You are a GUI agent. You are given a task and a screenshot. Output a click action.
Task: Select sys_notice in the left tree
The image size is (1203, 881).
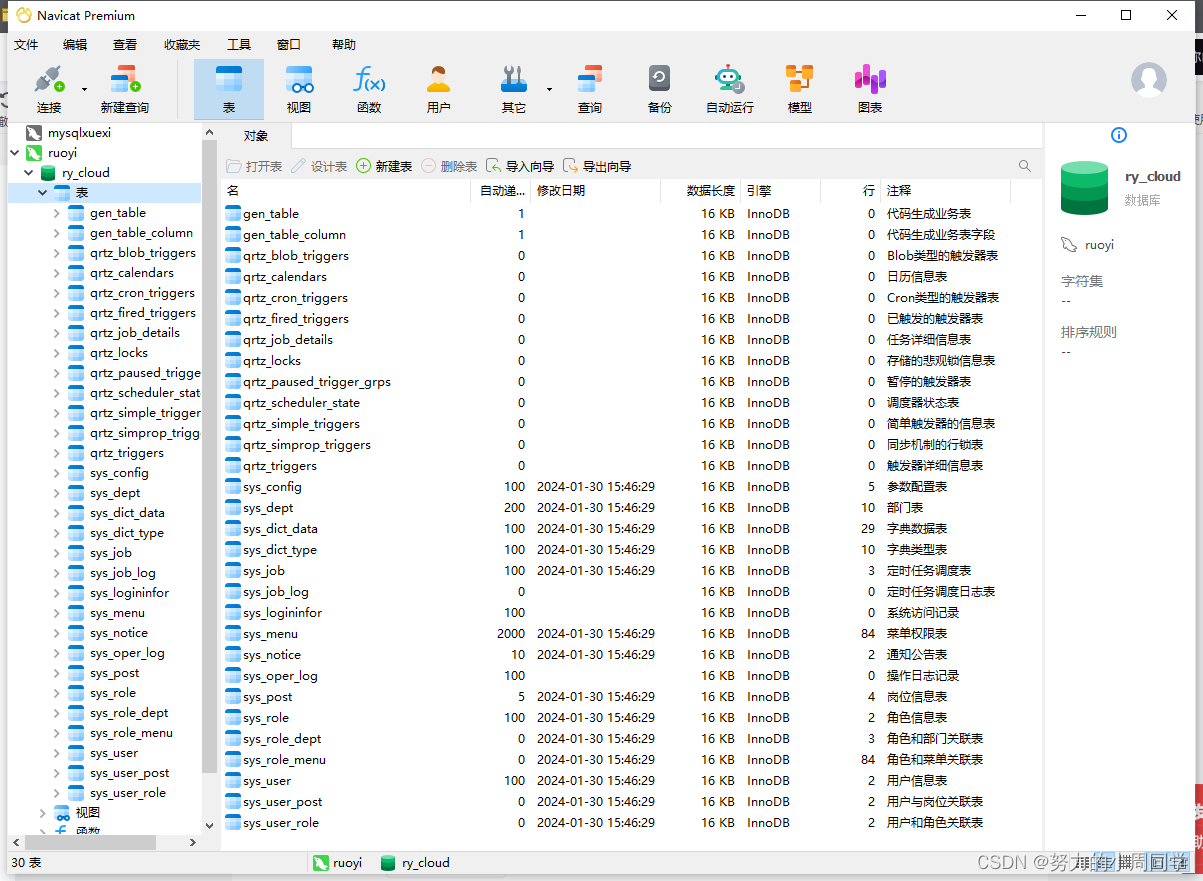click(x=118, y=633)
